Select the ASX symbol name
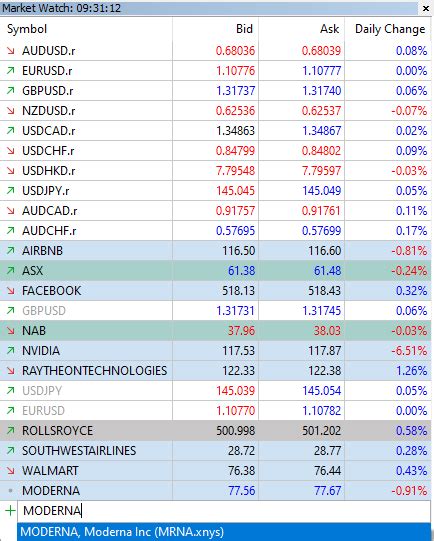434x541 pixels. (x=32, y=270)
